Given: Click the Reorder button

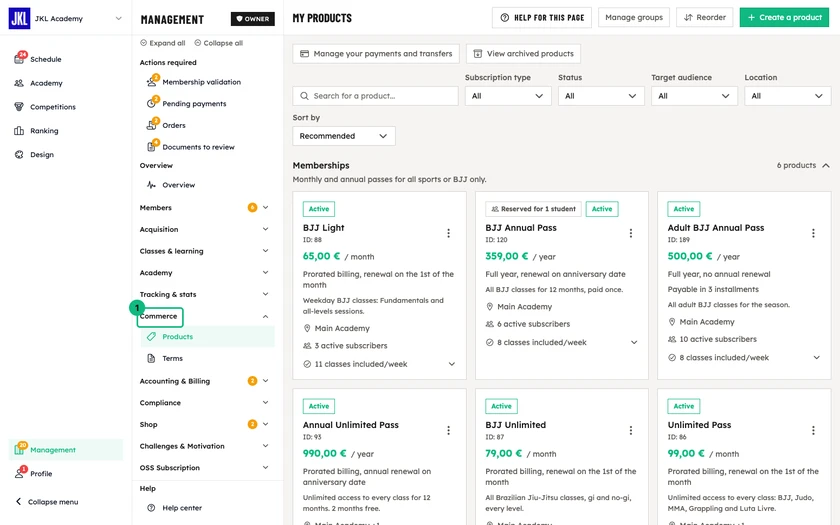Looking at the screenshot, I should [x=704, y=17].
